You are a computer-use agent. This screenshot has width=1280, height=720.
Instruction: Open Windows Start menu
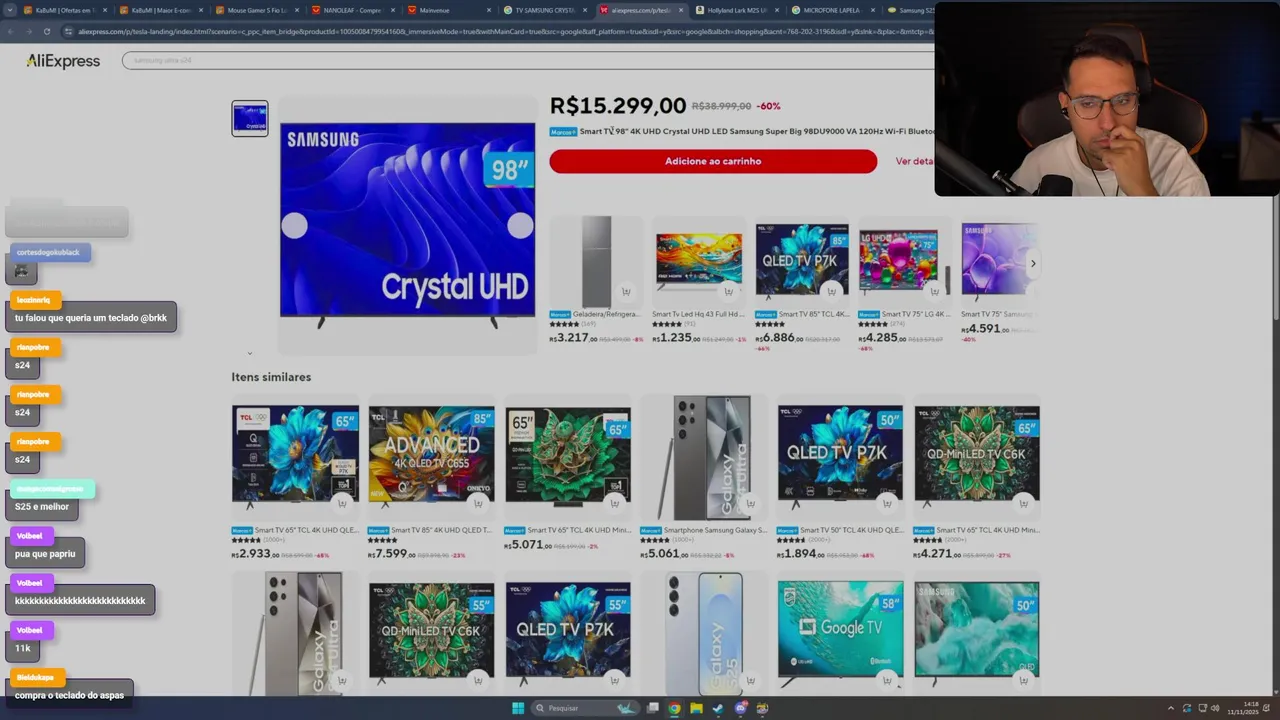[518, 708]
